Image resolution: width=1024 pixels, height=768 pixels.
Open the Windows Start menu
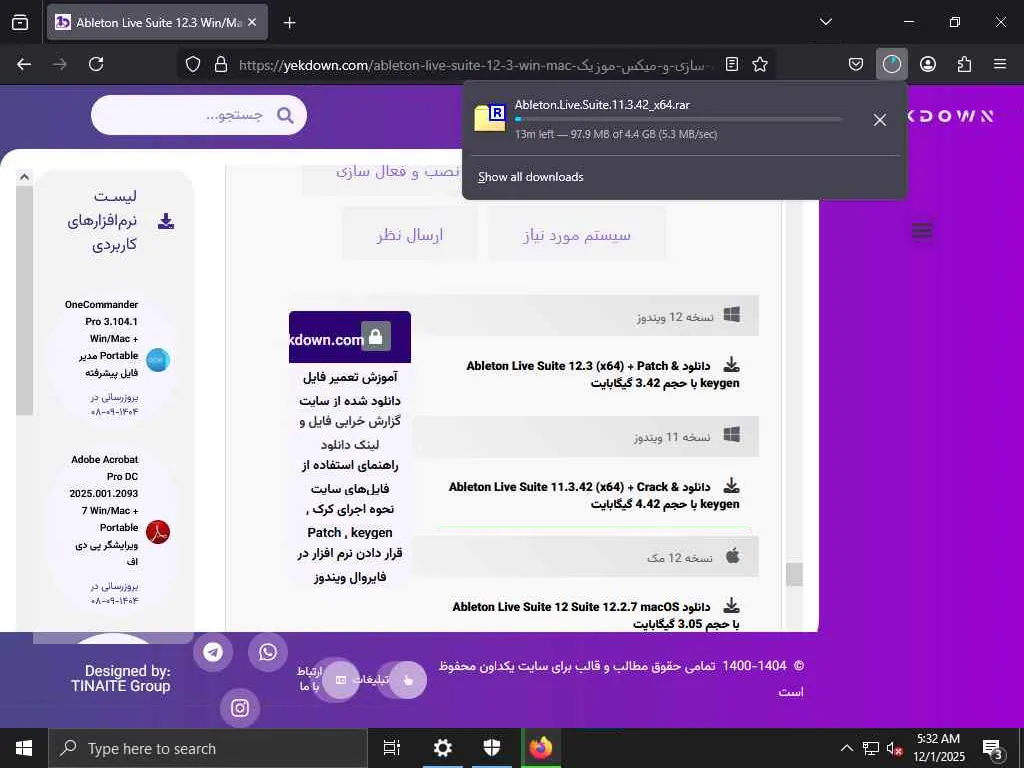coord(24,748)
